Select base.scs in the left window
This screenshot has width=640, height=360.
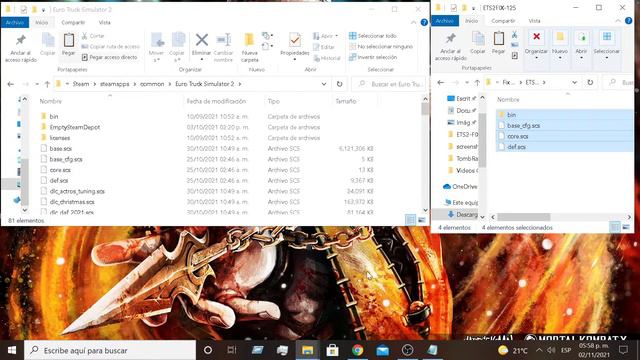click(60, 149)
